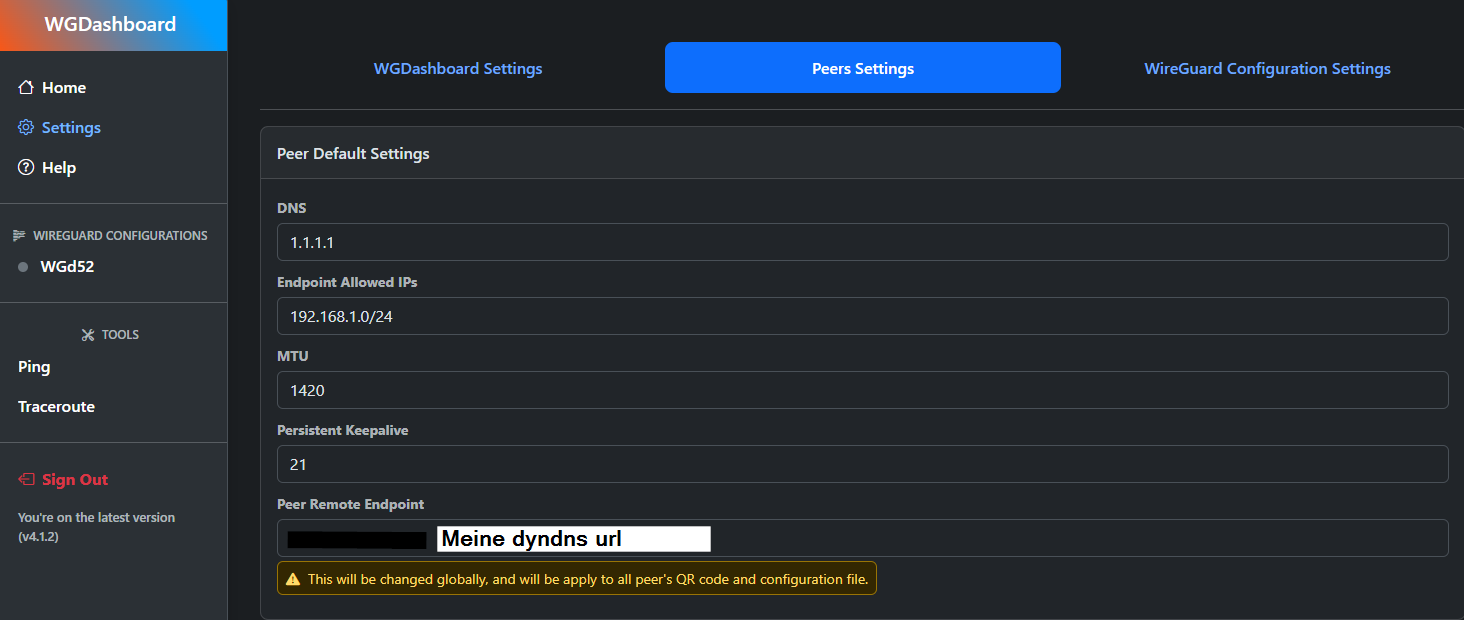This screenshot has width=1464, height=620.
Task: Click the Help question mark icon
Action: pyautogui.click(x=26, y=168)
